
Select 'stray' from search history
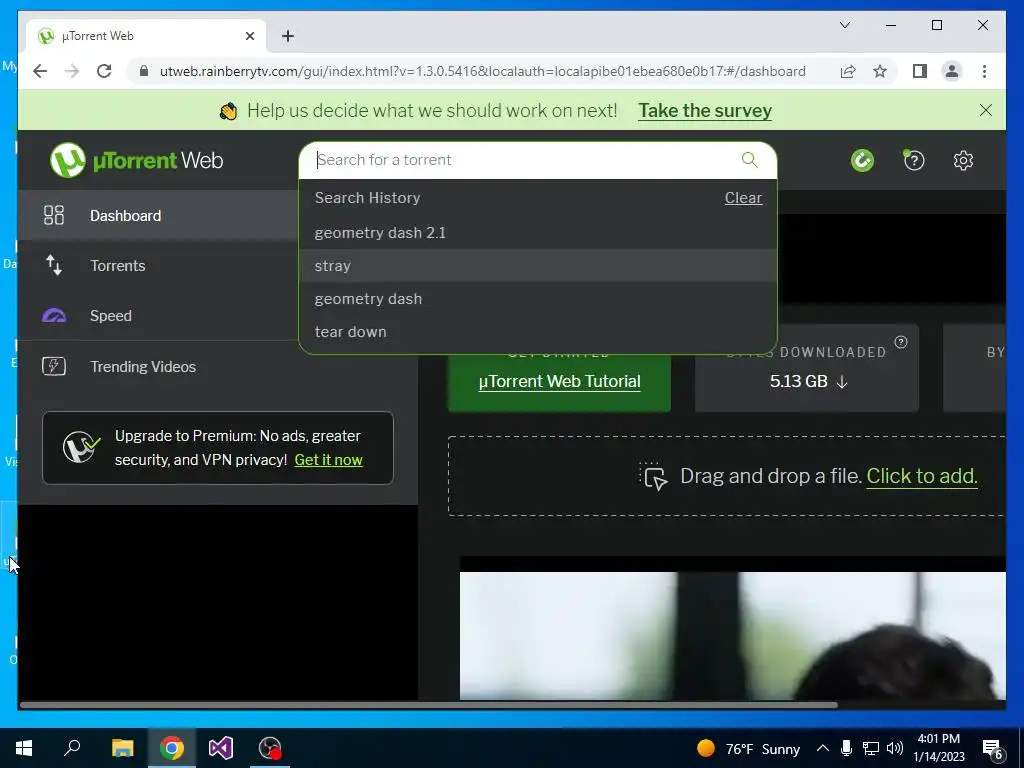[537, 266]
